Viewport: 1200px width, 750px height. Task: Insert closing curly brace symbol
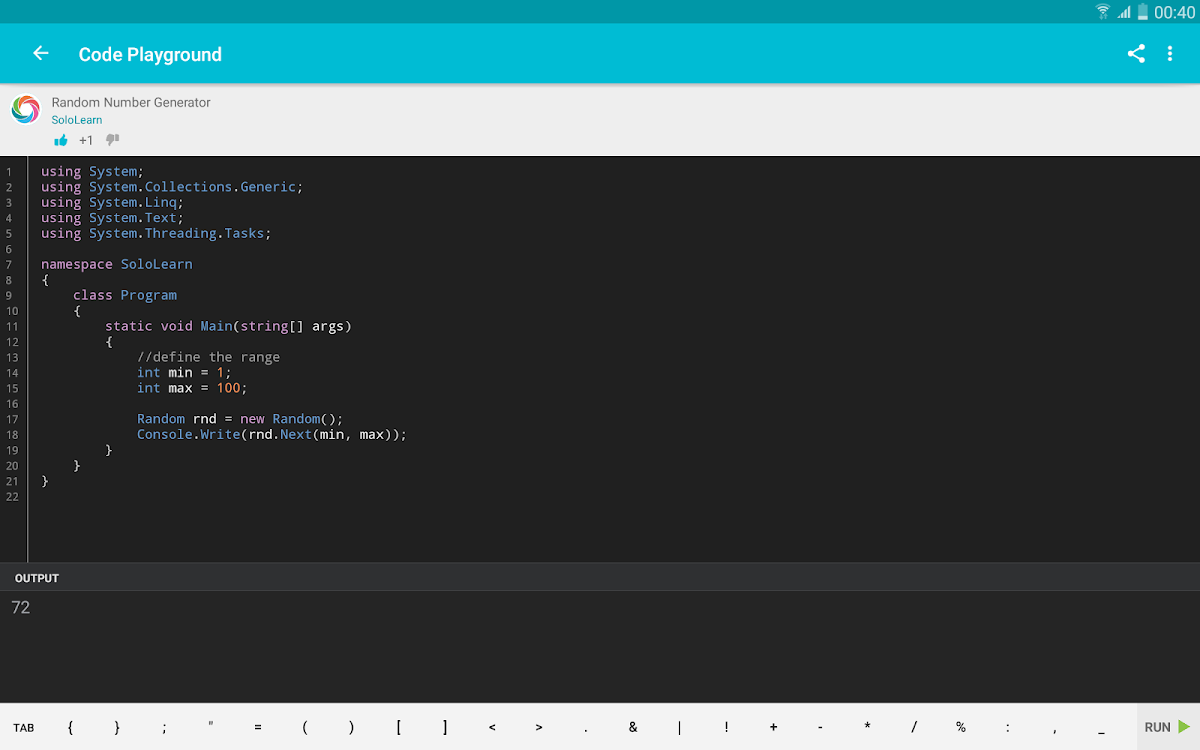coord(117,727)
